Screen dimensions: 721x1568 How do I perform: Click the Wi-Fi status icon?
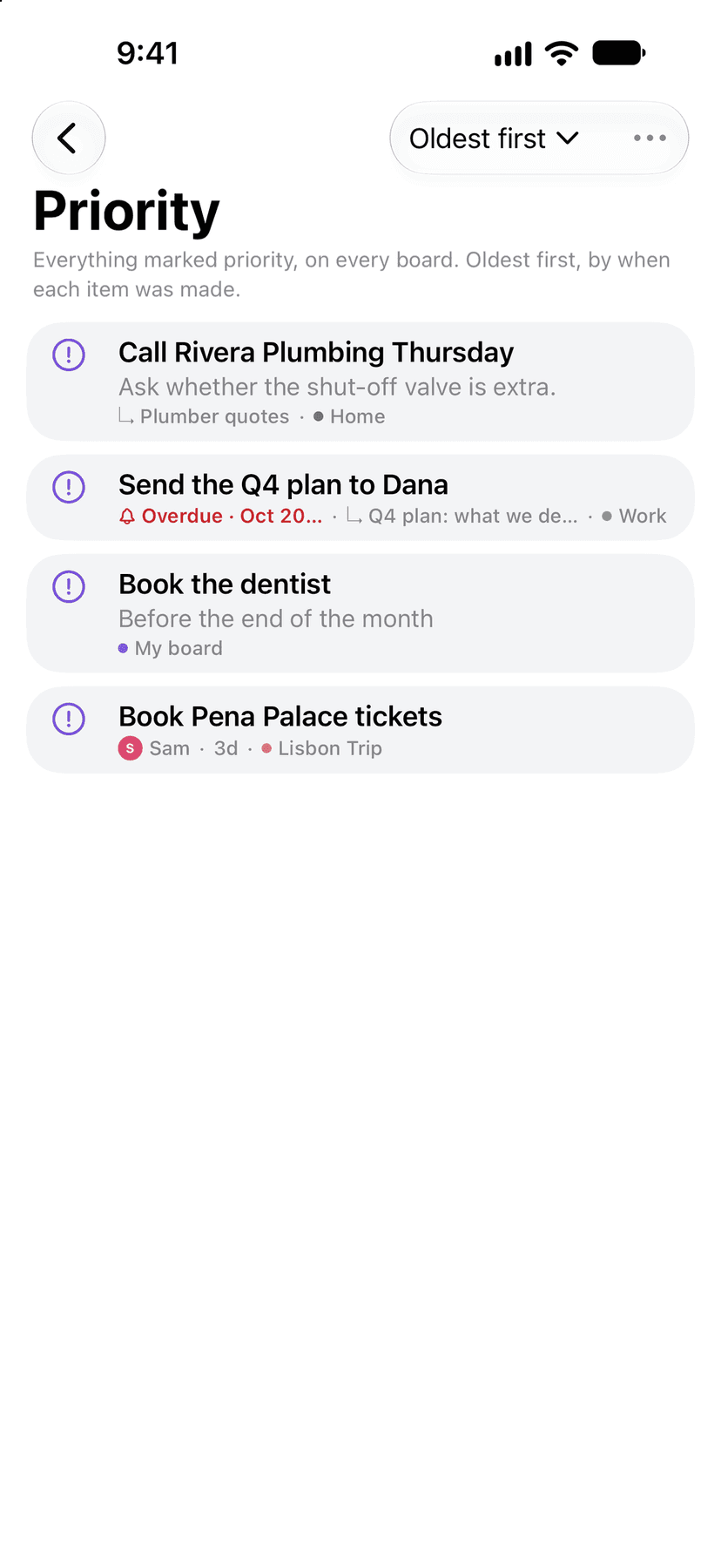click(562, 53)
